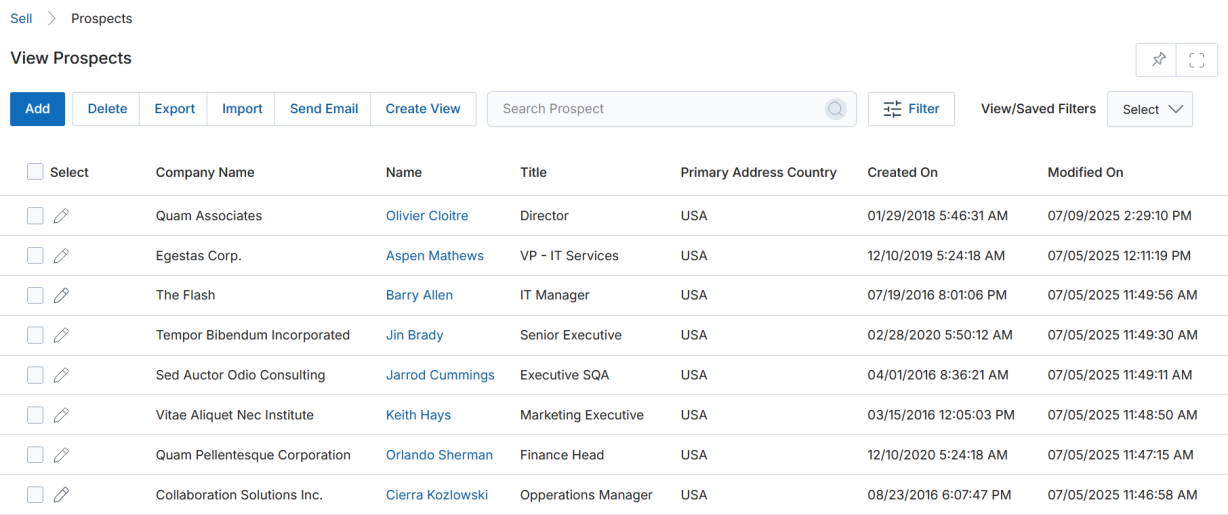The width and height of the screenshot is (1228, 515).
Task: Check the Quam Associates row checkbox
Action: [x=35, y=216]
